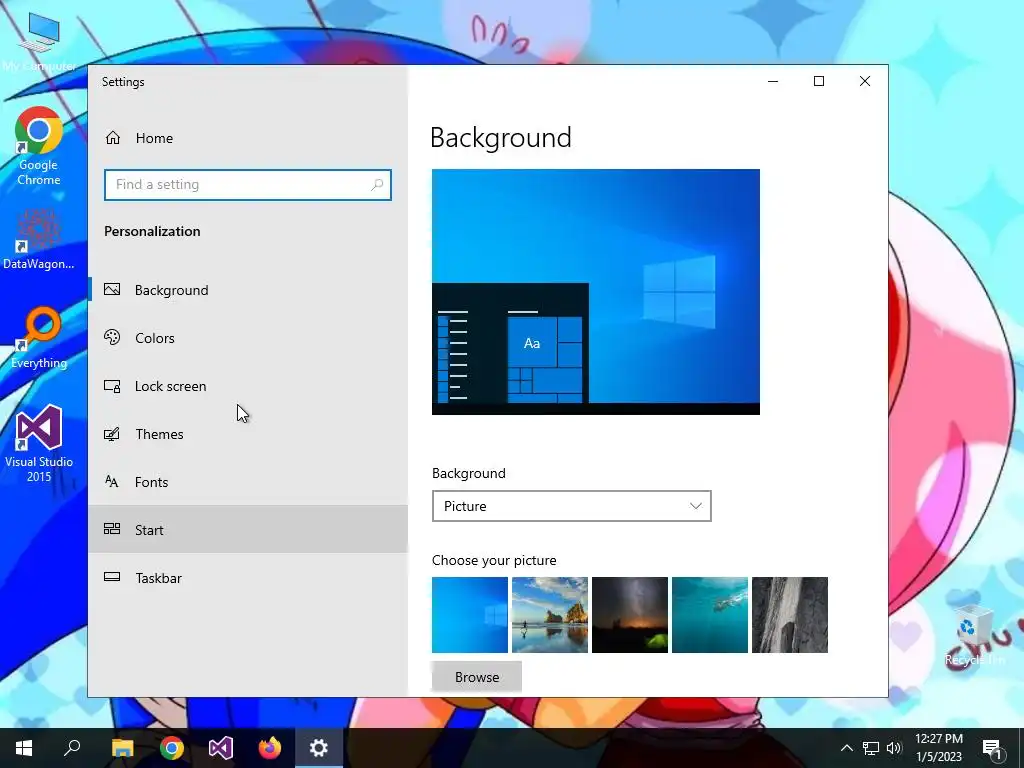Click the Settings gear taskbar button
The height and width of the screenshot is (768, 1024).
coord(319,748)
